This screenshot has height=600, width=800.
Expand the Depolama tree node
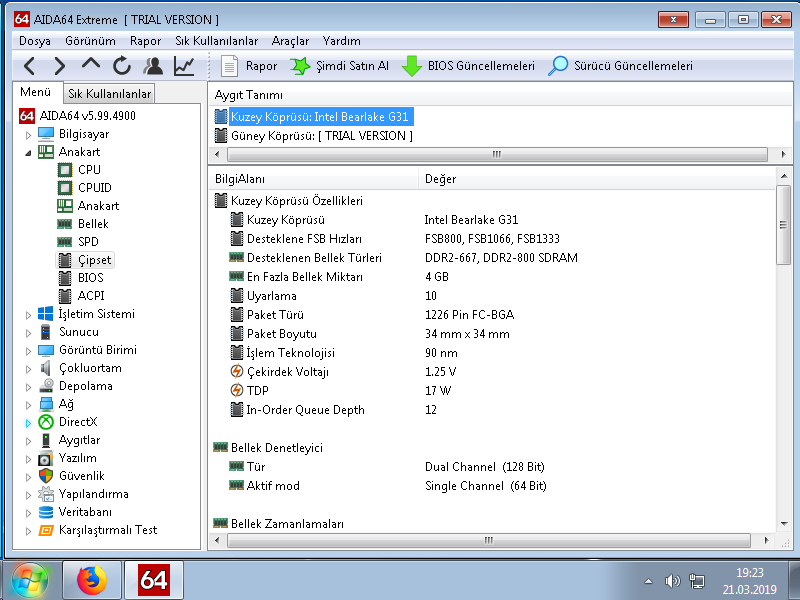point(29,387)
